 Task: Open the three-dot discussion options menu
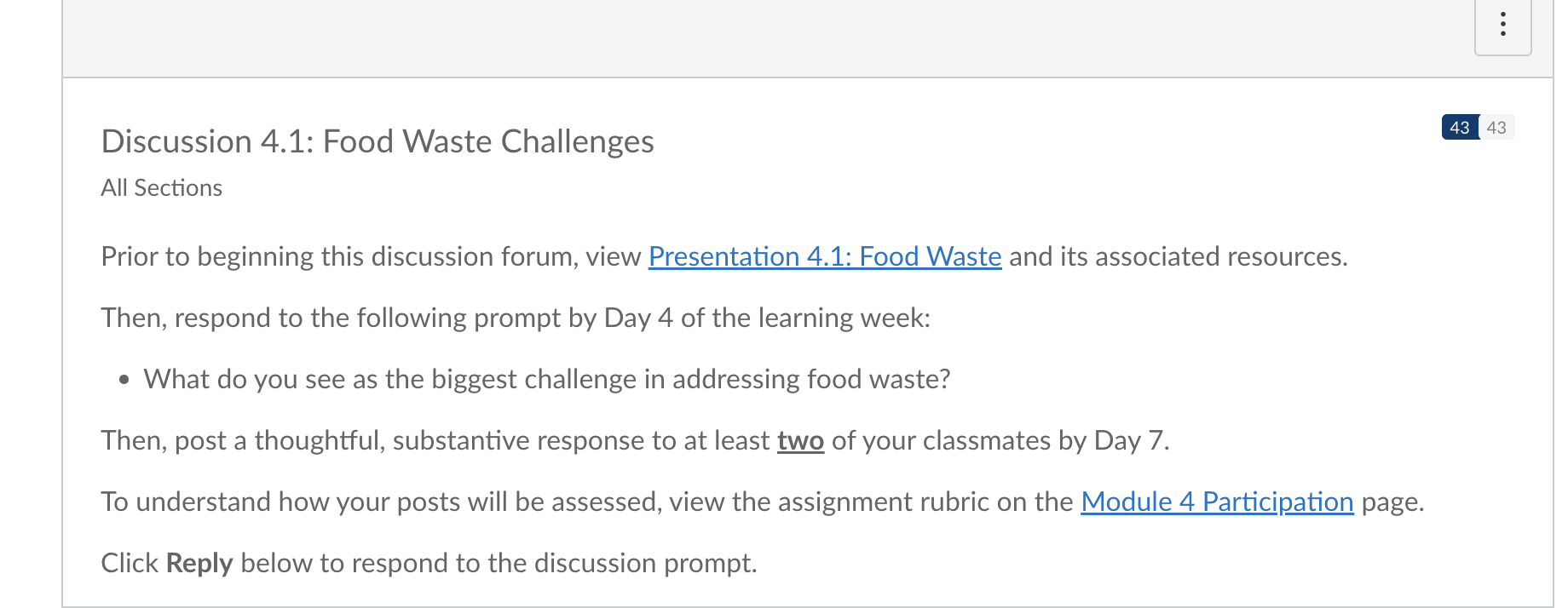(x=1502, y=25)
